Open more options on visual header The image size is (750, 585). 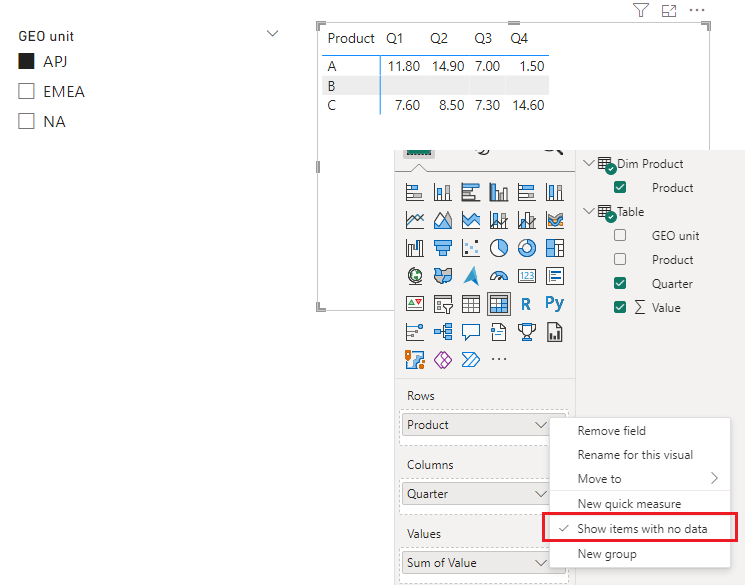[697, 10]
